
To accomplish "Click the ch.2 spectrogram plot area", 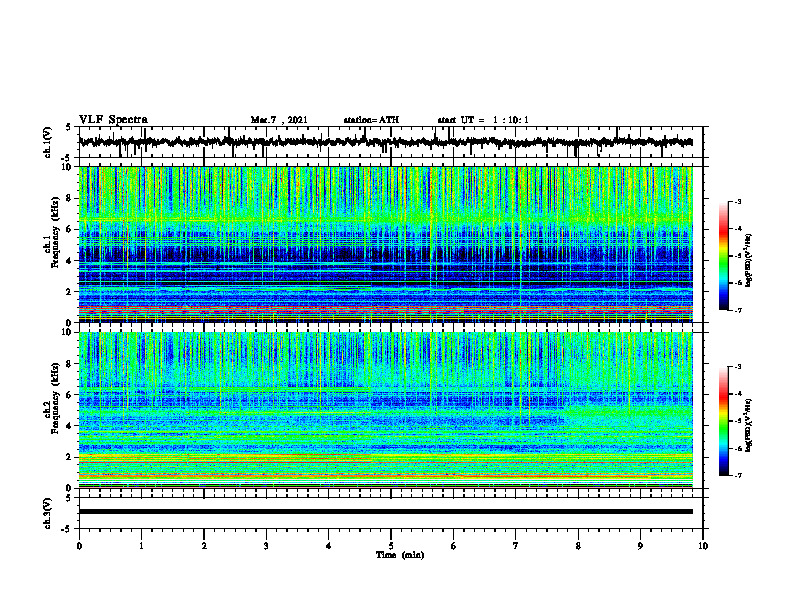I will [x=385, y=410].
